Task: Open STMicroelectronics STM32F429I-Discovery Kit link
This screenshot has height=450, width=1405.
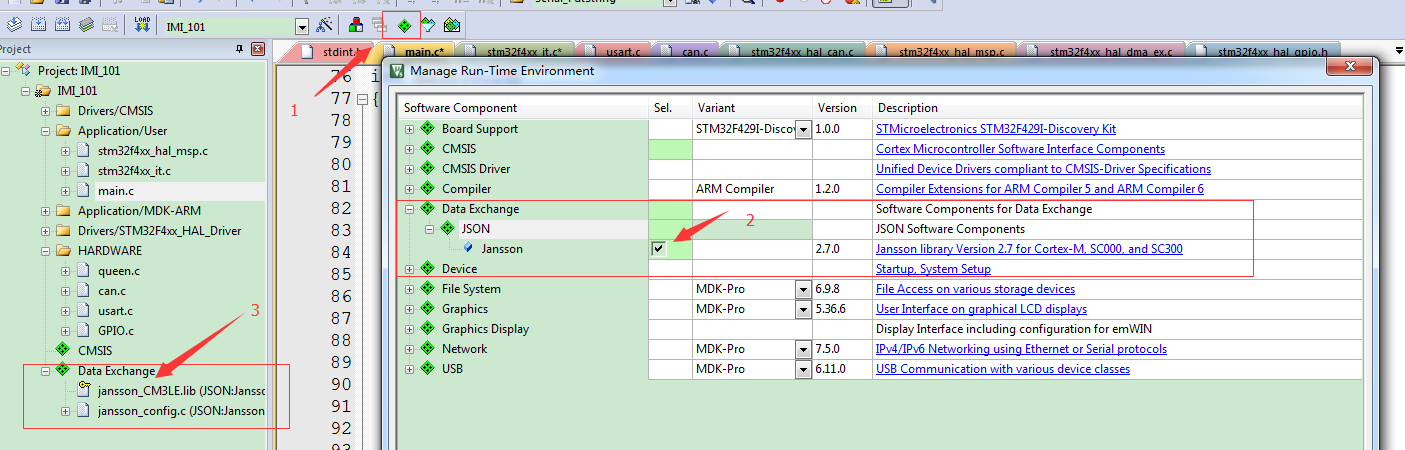Action: pyautogui.click(x=996, y=129)
